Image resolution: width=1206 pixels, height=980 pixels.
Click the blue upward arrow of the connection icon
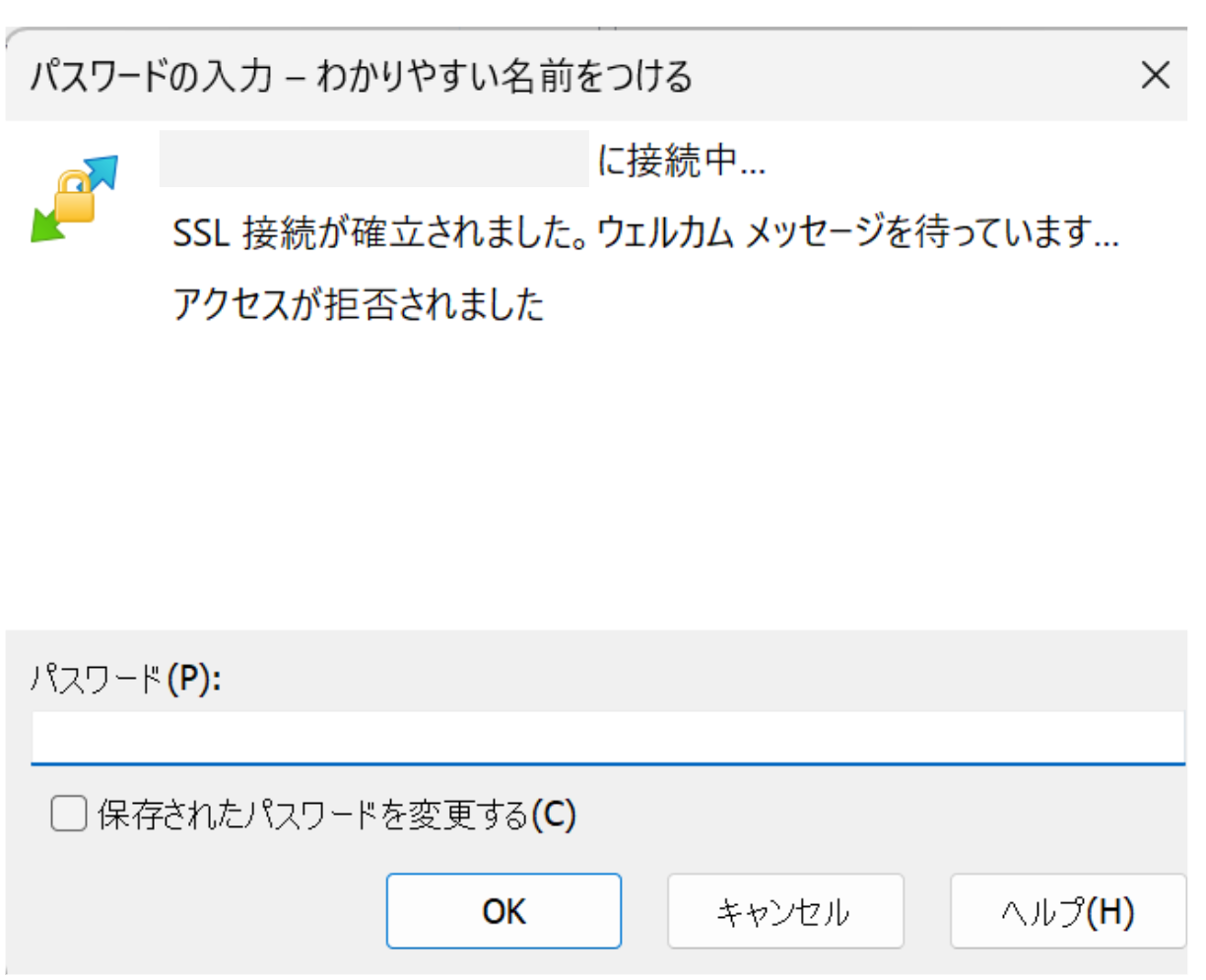click(x=100, y=173)
